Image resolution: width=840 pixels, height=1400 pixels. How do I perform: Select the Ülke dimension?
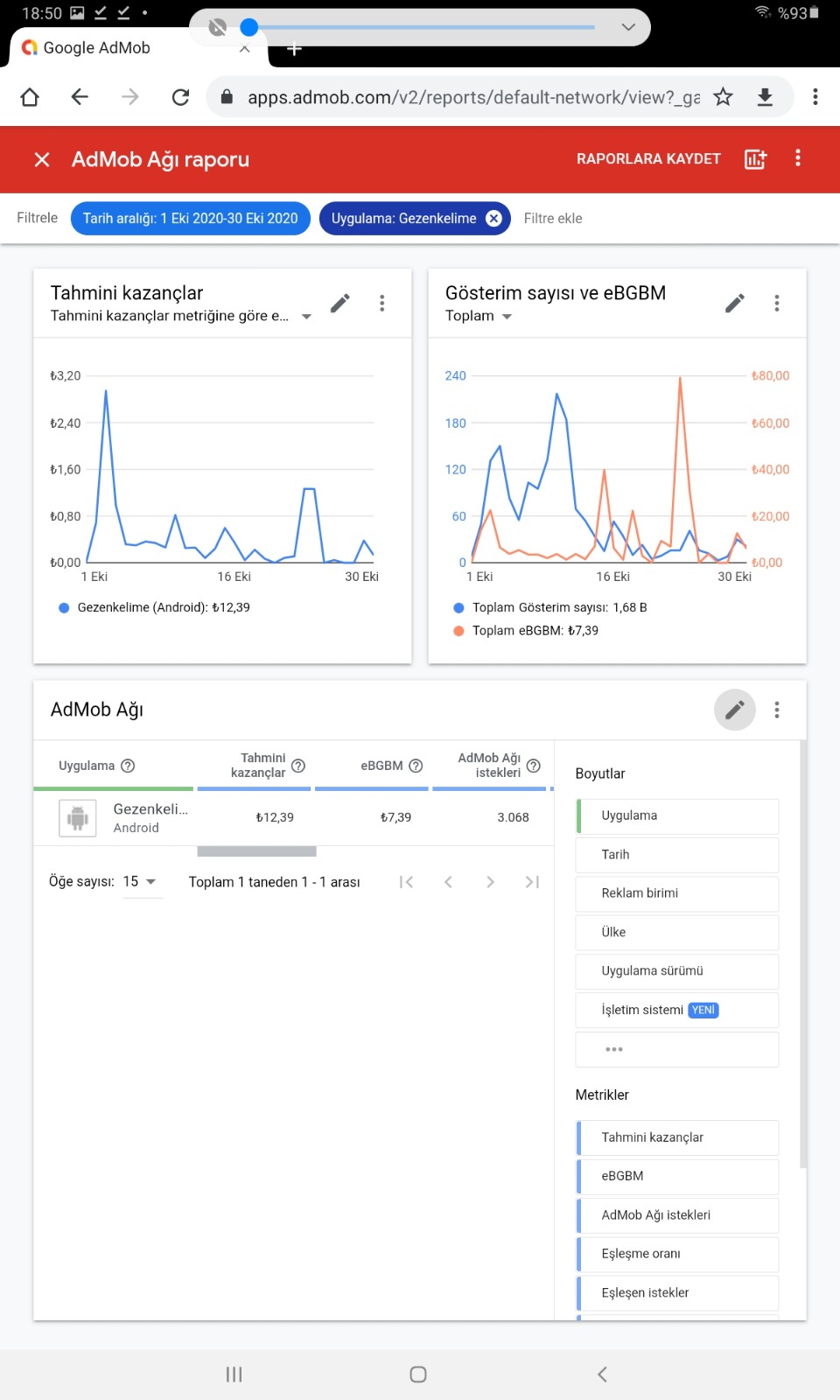coord(677,933)
